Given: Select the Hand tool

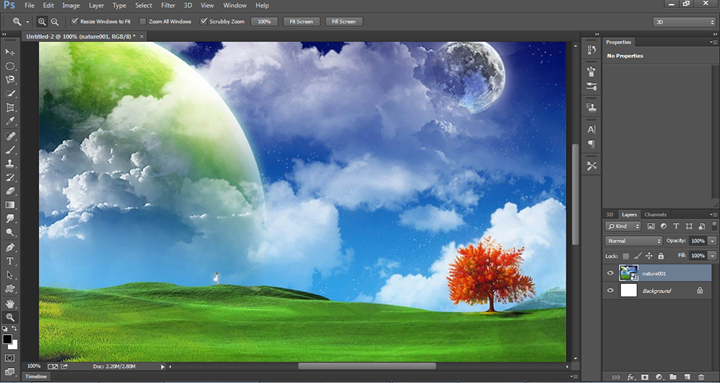Looking at the screenshot, I should pyautogui.click(x=10, y=304).
